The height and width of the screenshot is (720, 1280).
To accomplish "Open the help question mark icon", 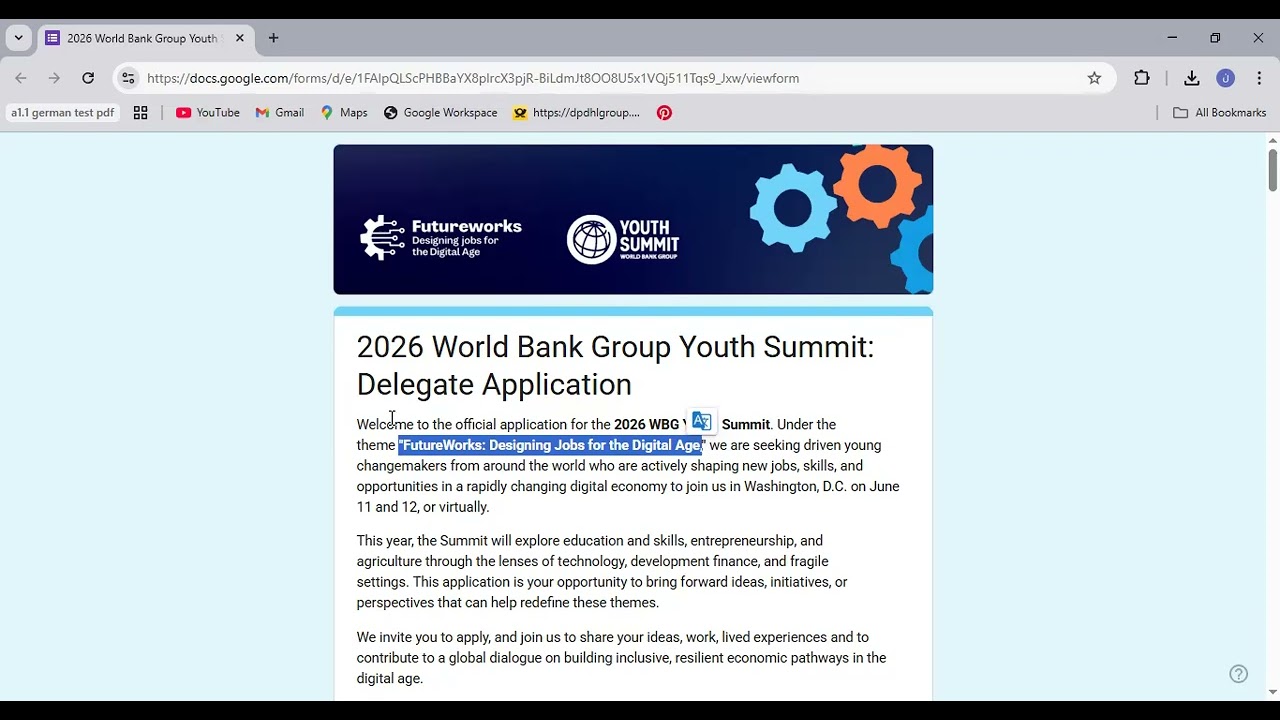I will tap(1239, 673).
